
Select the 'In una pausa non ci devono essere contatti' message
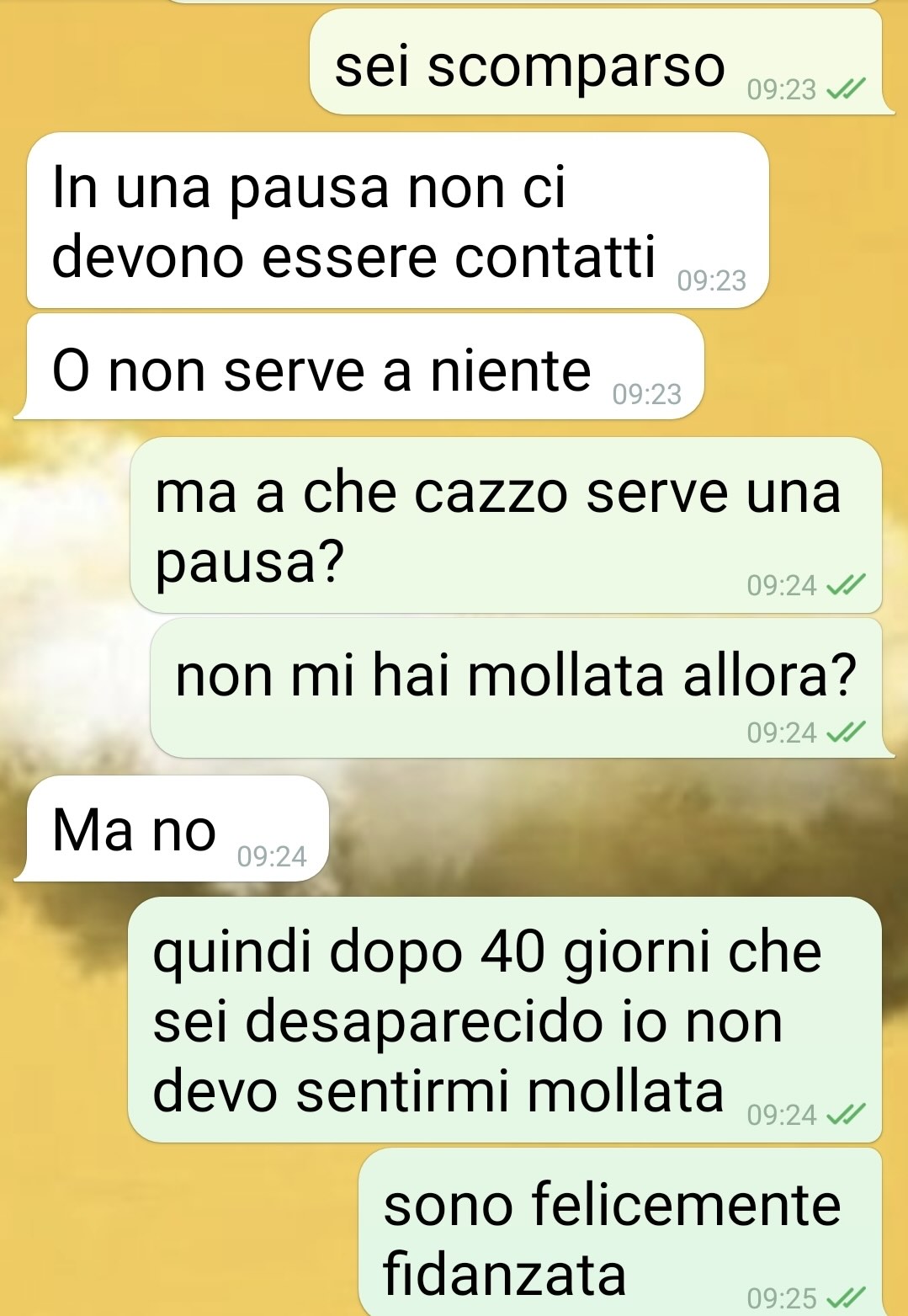pyautogui.click(x=397, y=220)
